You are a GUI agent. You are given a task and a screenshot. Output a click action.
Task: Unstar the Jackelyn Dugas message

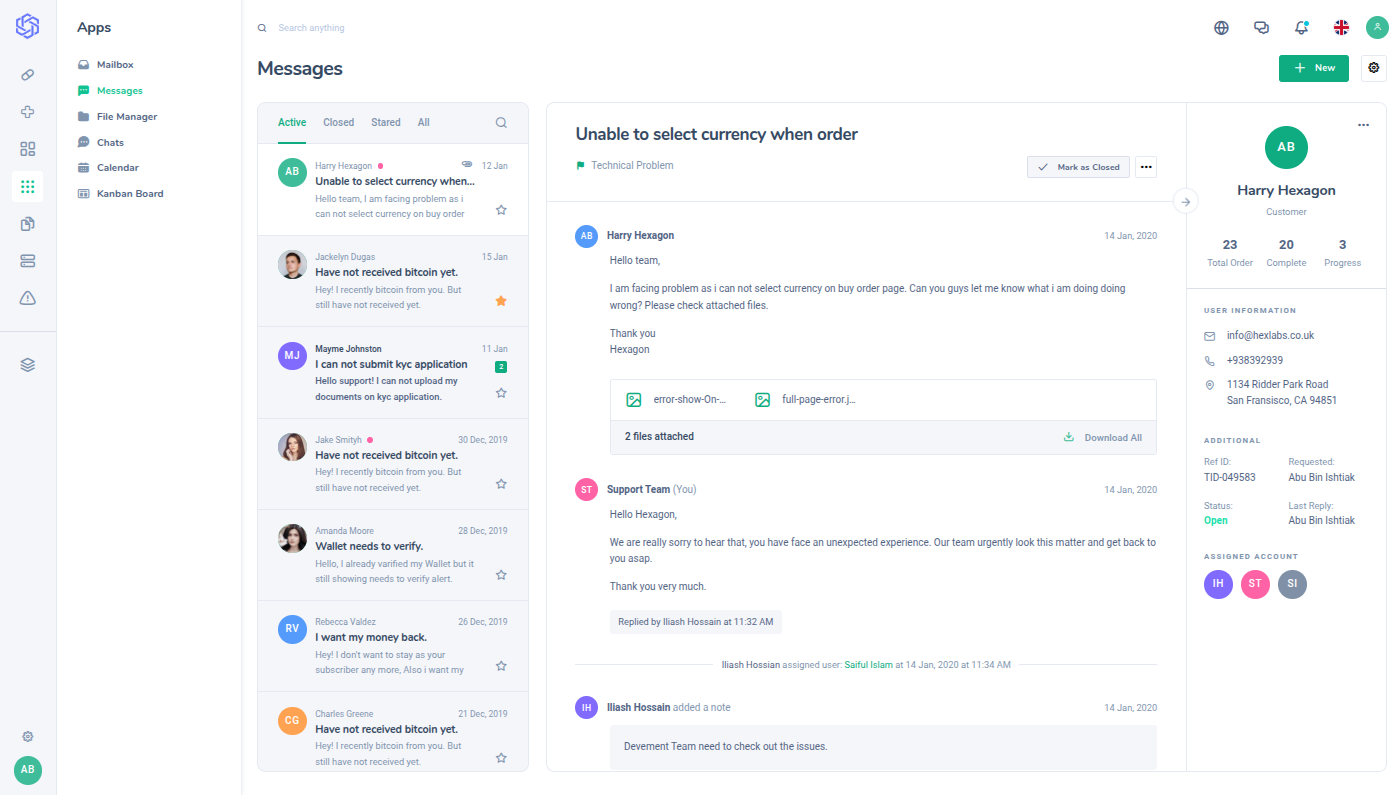501,301
